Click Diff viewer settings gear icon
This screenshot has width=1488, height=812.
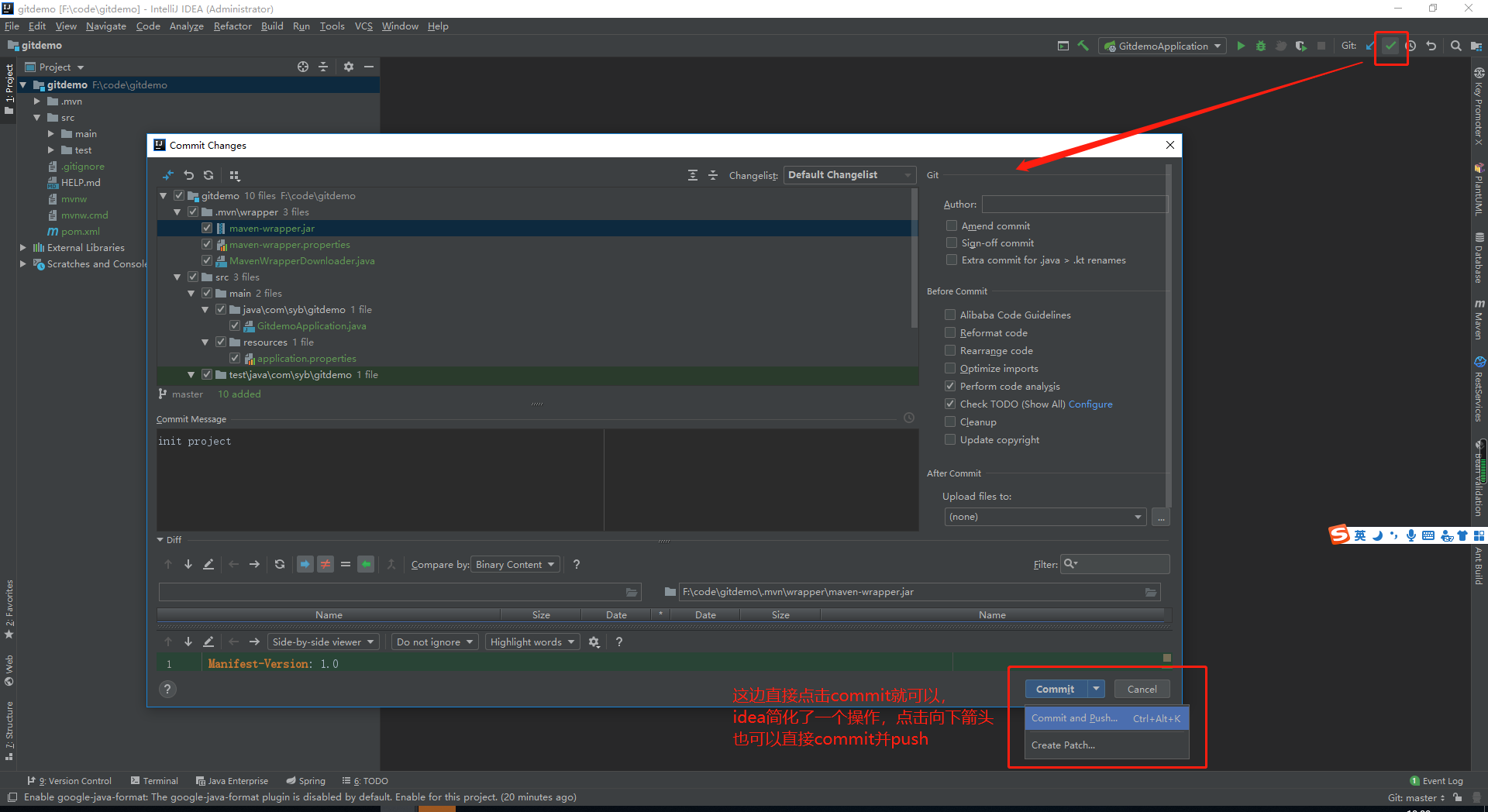tap(594, 642)
